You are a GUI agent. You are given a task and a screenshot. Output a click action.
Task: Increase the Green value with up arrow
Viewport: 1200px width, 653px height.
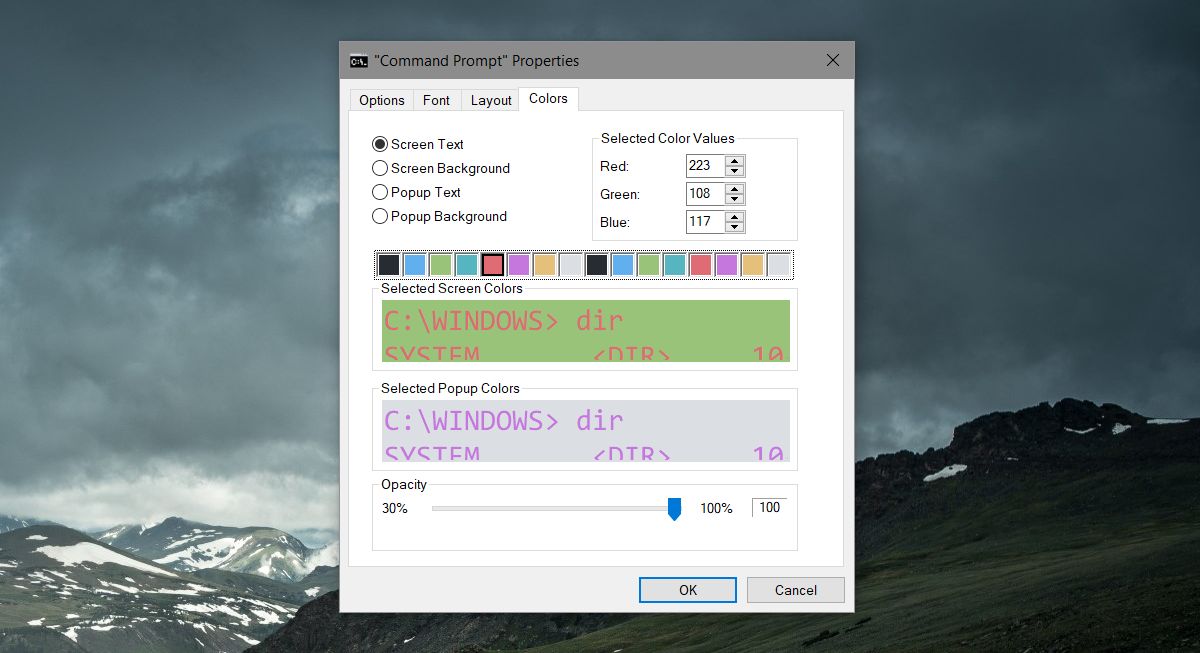point(735,189)
